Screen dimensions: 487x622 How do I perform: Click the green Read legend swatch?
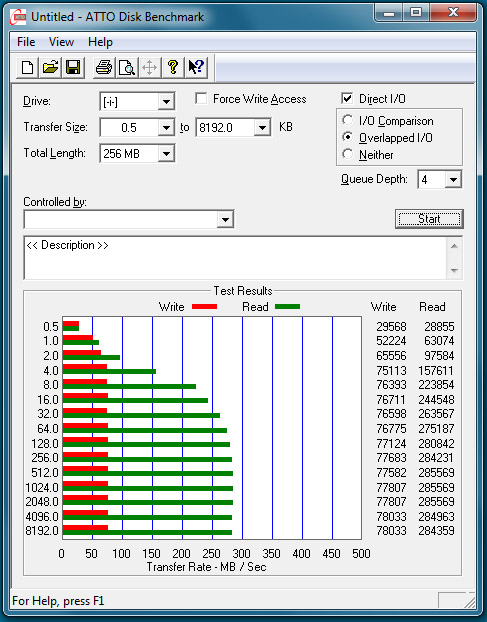(288, 307)
